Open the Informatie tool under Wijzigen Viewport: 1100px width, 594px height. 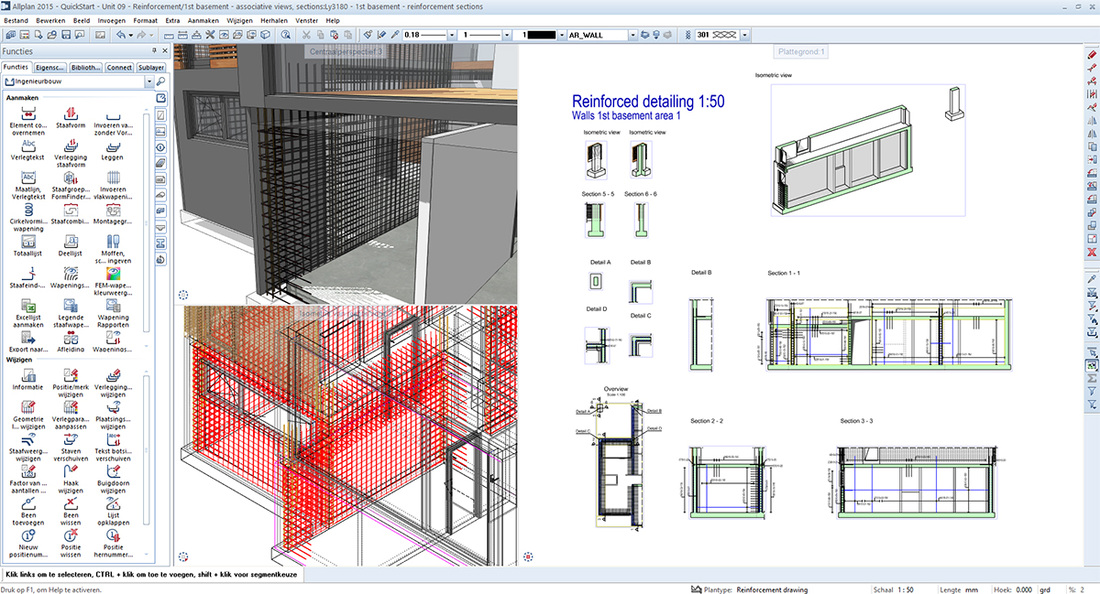(x=28, y=379)
